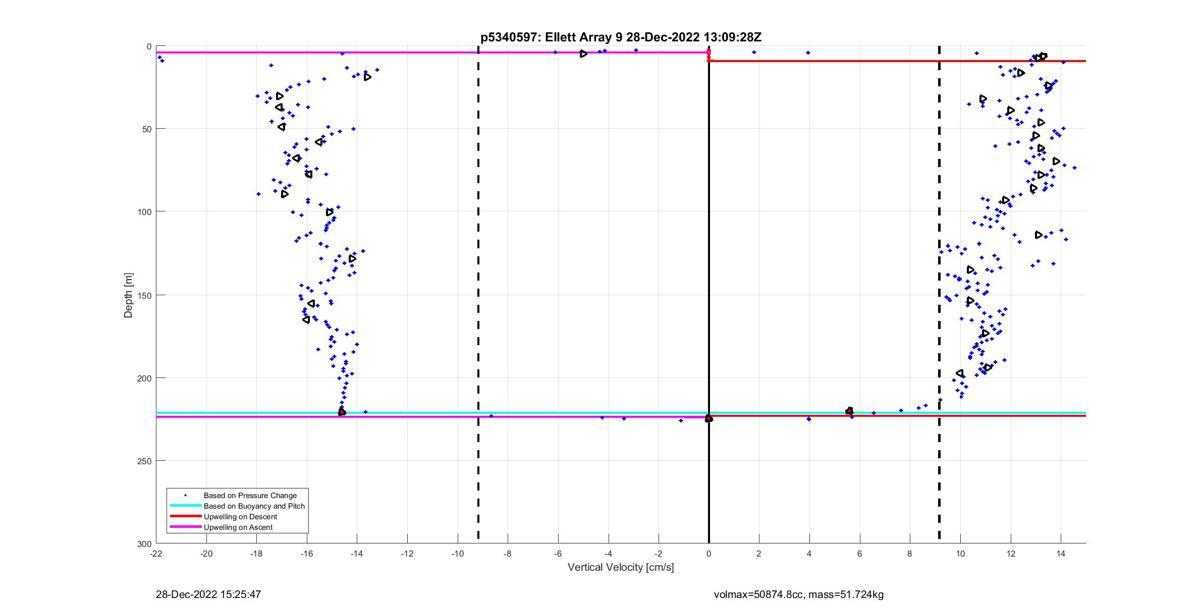Click x-axis tick label '-6'
This screenshot has height=611, width=1200.
pyautogui.click(x=558, y=553)
